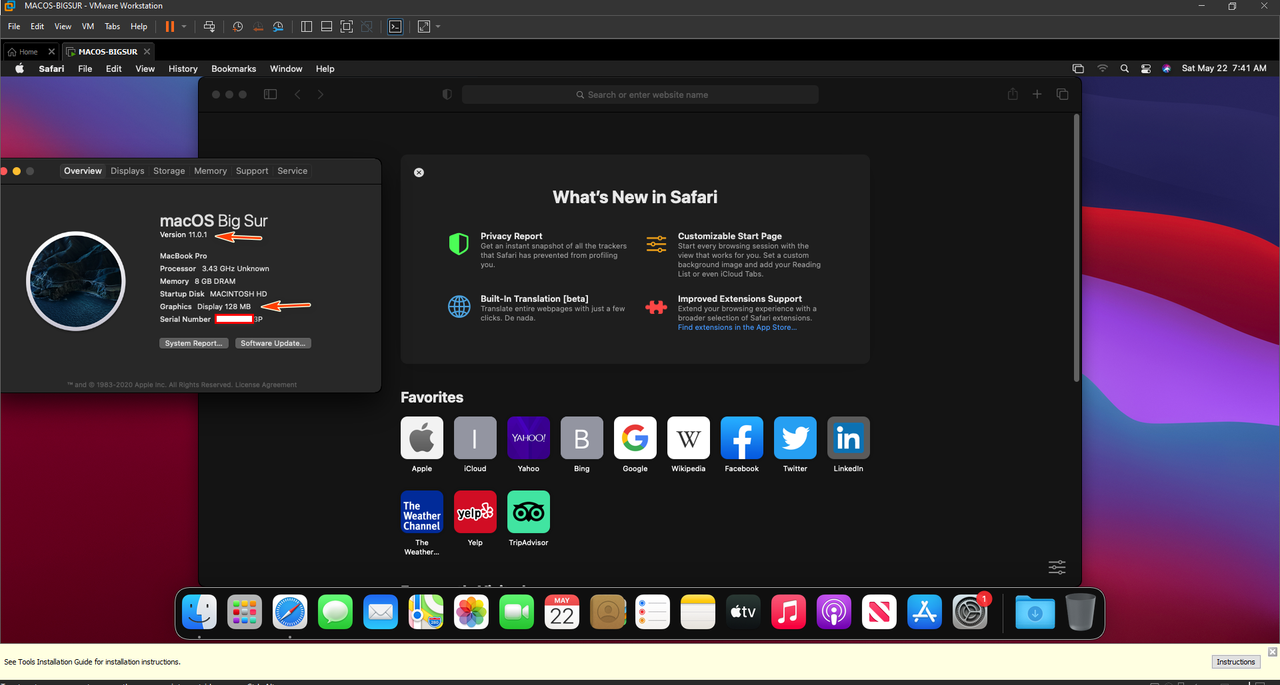The height and width of the screenshot is (685, 1280).
Task: Open Control Center in macOS menu bar
Action: pos(1145,69)
